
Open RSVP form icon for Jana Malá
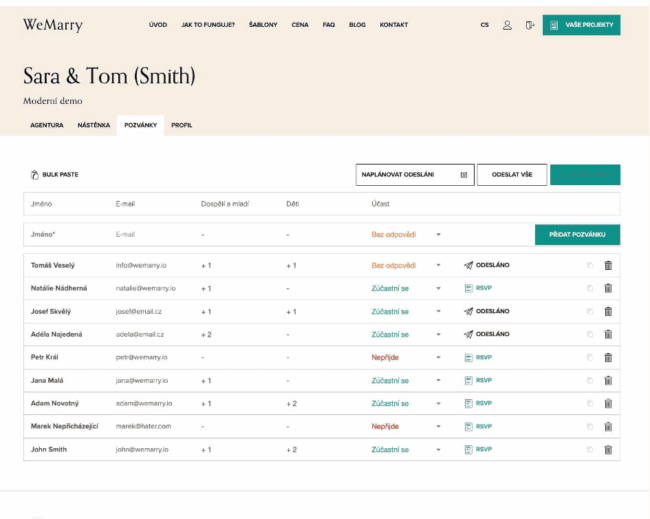tap(468, 380)
